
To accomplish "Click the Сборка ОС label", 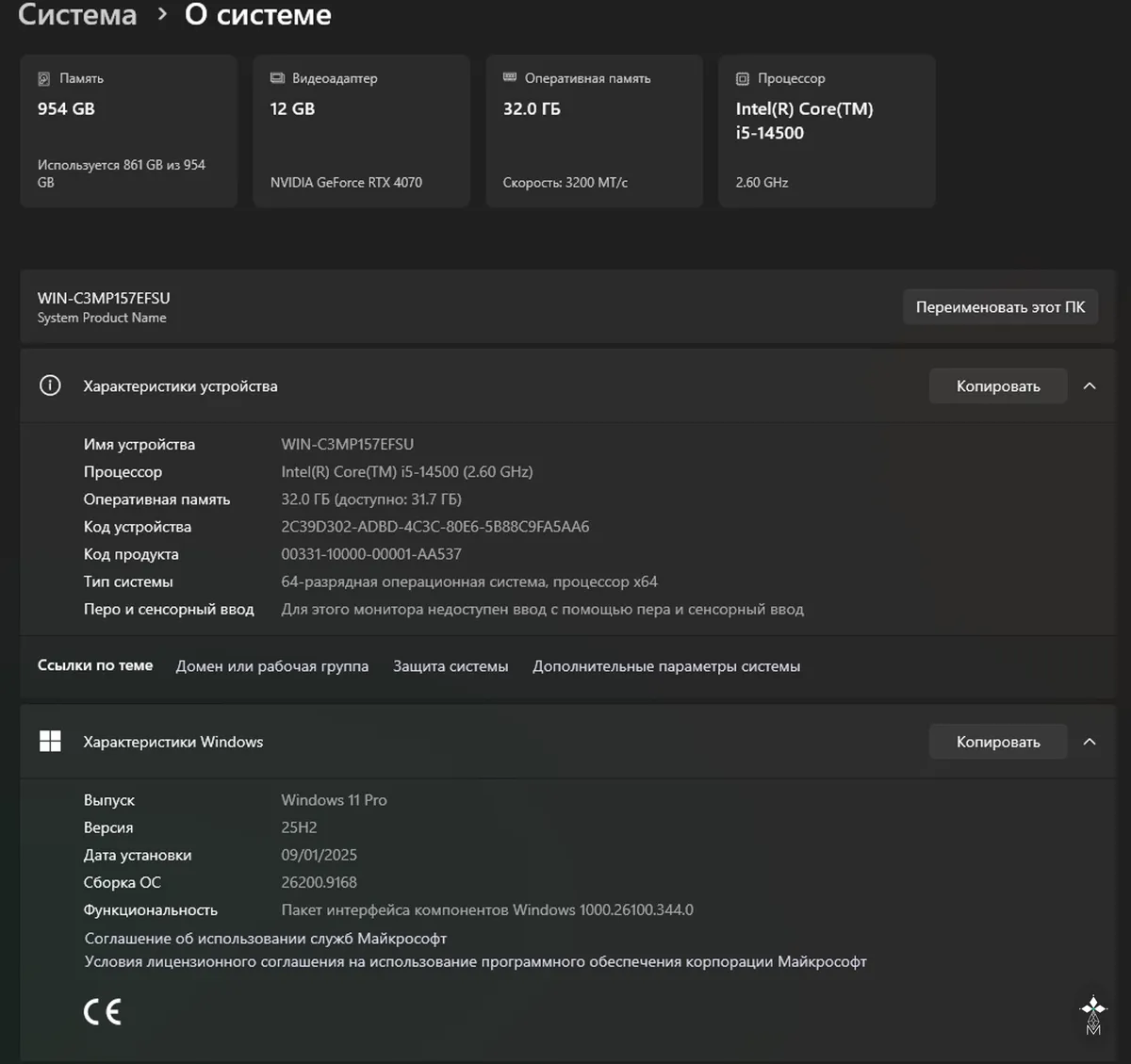I will pyautogui.click(x=123, y=882).
